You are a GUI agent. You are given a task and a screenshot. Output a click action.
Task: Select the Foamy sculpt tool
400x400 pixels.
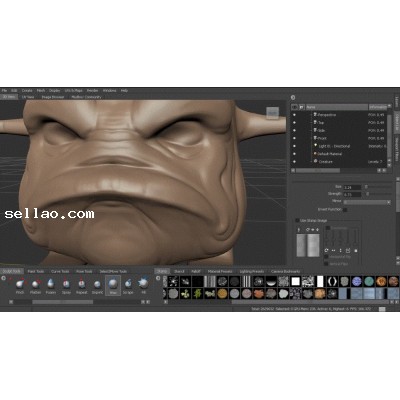click(x=51, y=286)
